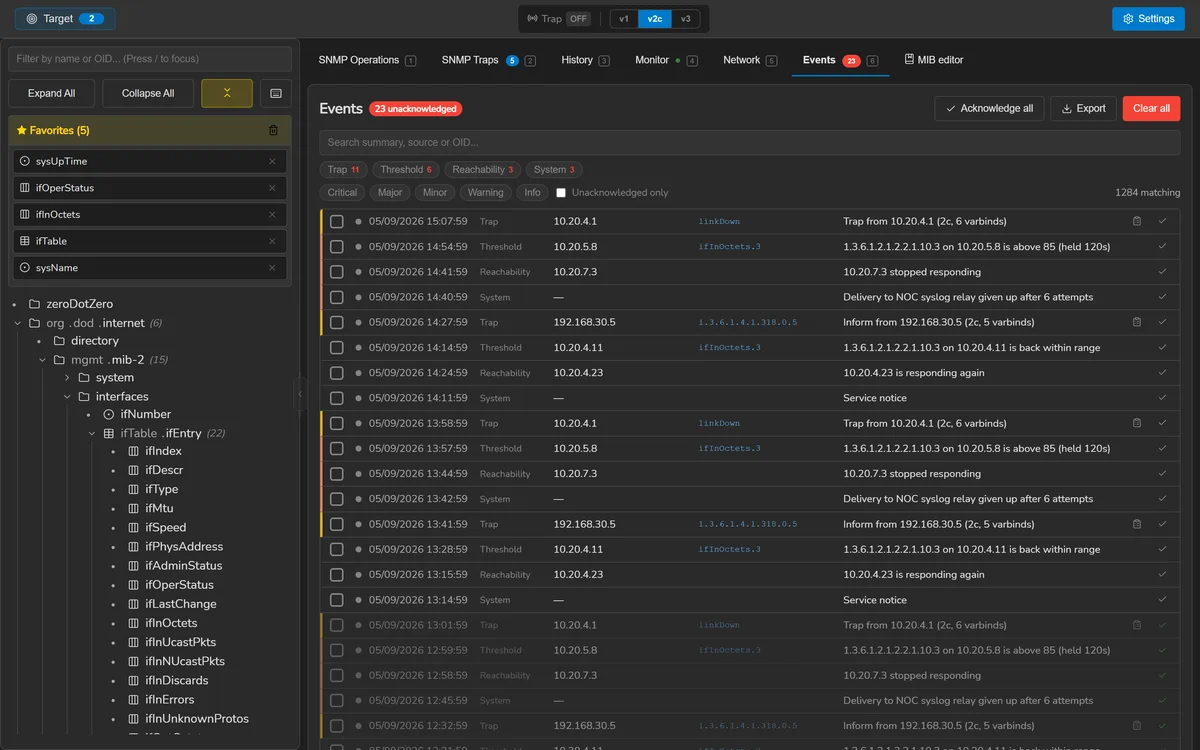Switch SNMP version to v1
The image size is (1200, 750).
pos(624,19)
